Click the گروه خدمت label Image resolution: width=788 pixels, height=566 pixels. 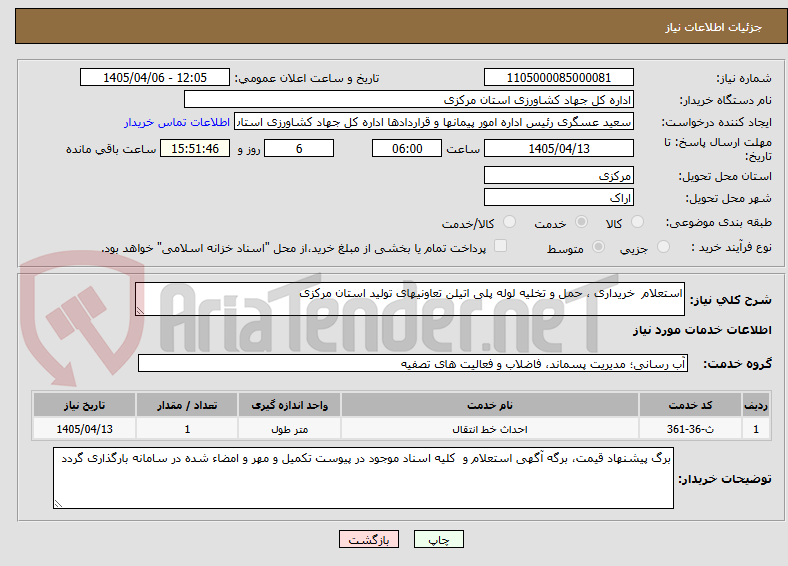[x=737, y=364]
